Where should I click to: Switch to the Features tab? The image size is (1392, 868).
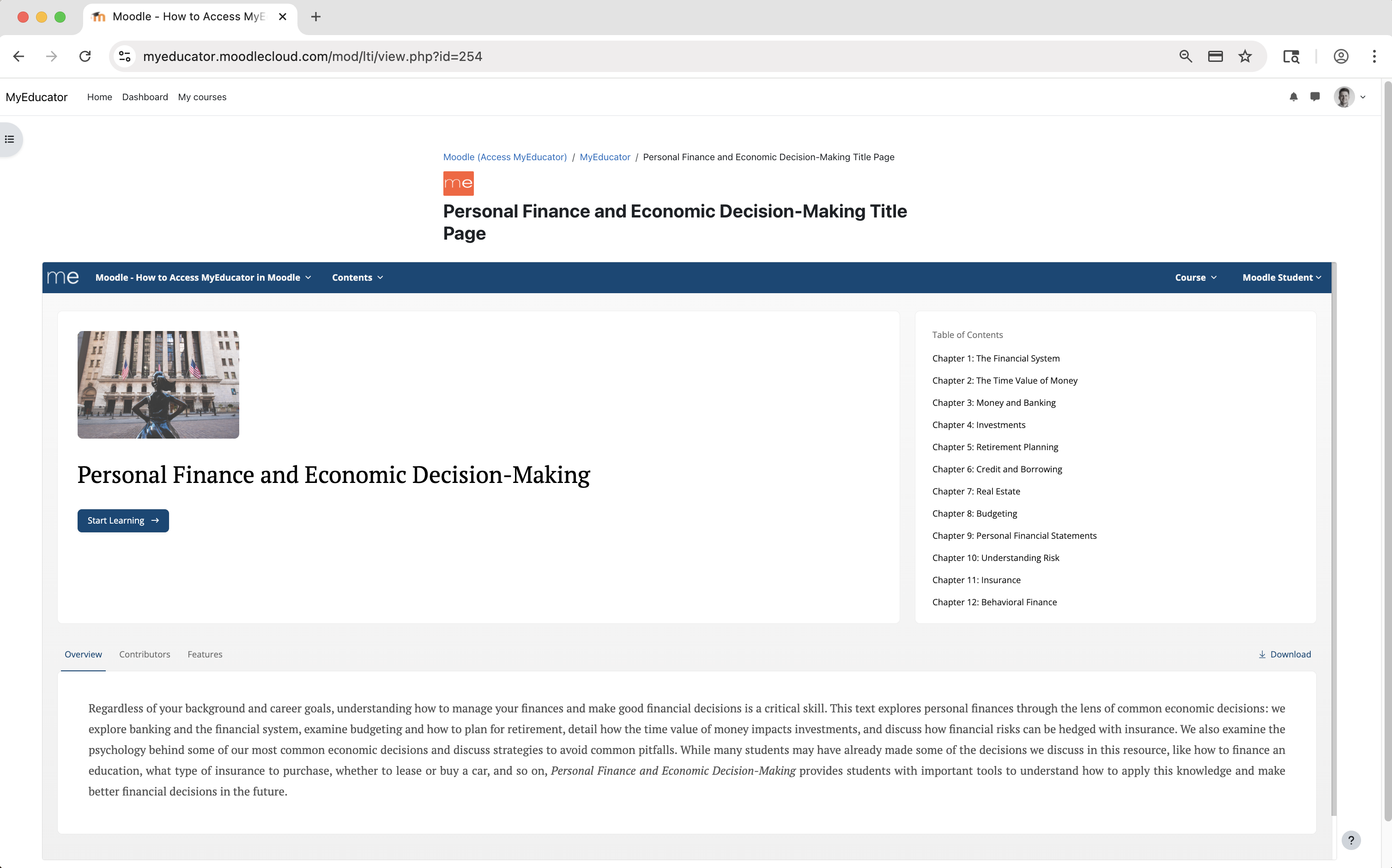(205, 654)
